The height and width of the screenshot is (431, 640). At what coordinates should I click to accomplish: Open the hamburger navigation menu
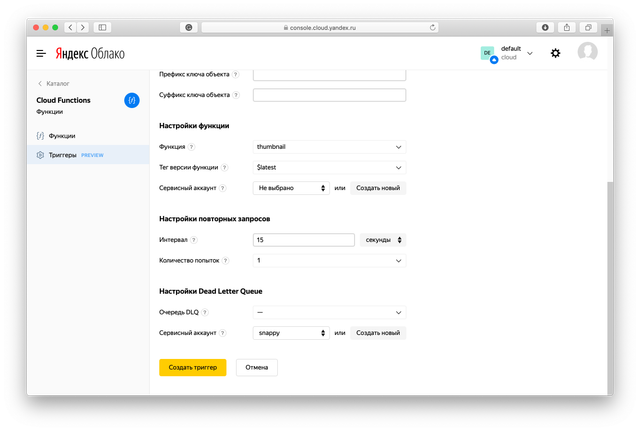(41, 53)
